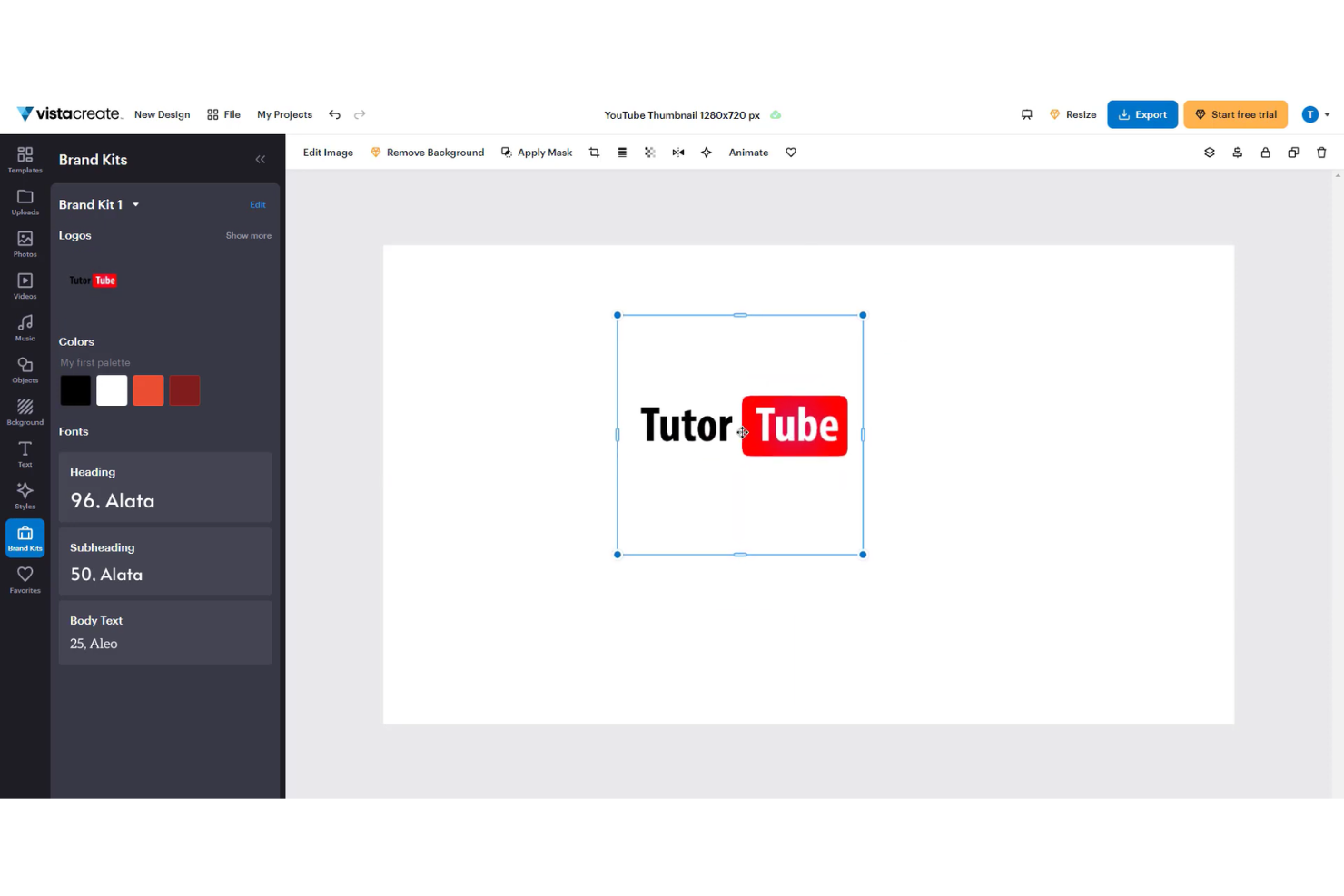Add image to favorites with heart icon
The image size is (1344, 896).
tap(791, 153)
